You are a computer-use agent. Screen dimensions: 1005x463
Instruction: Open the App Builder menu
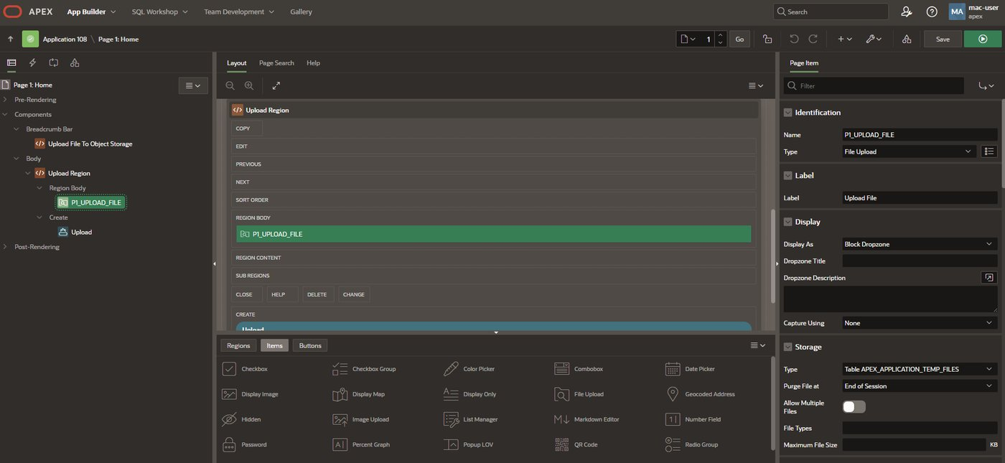(x=92, y=12)
